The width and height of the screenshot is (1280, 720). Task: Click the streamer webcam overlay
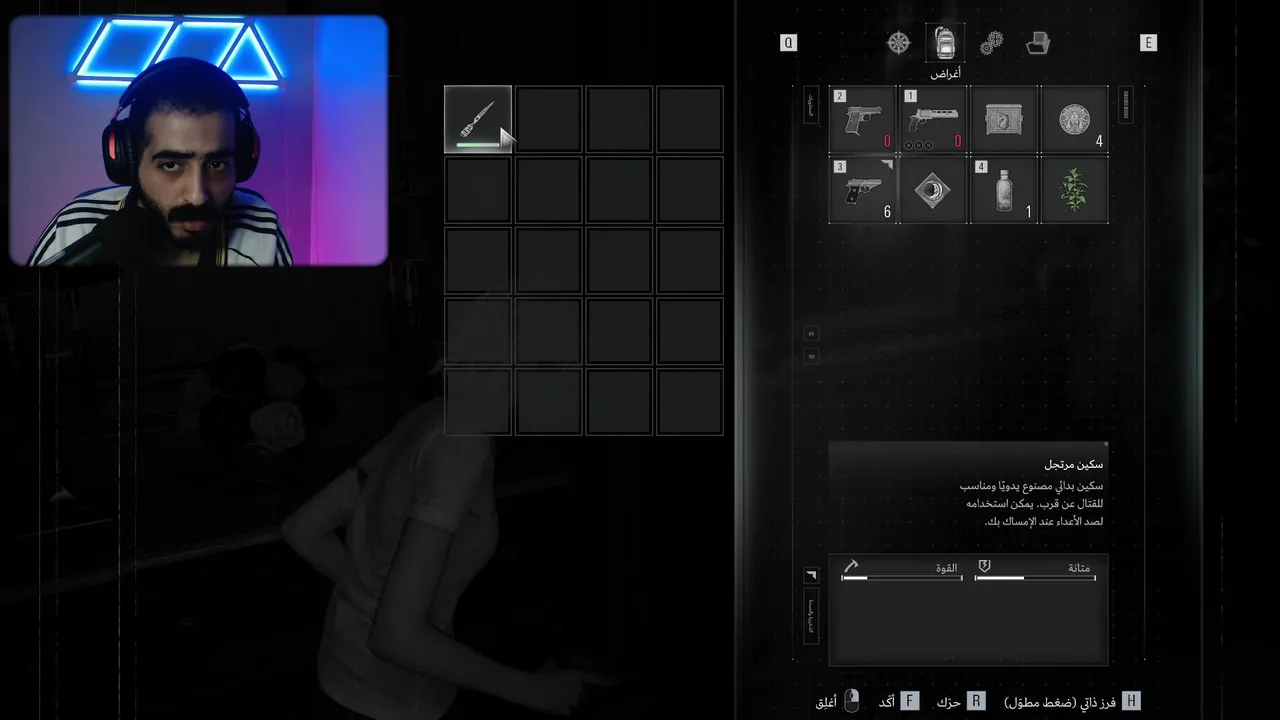pos(198,140)
